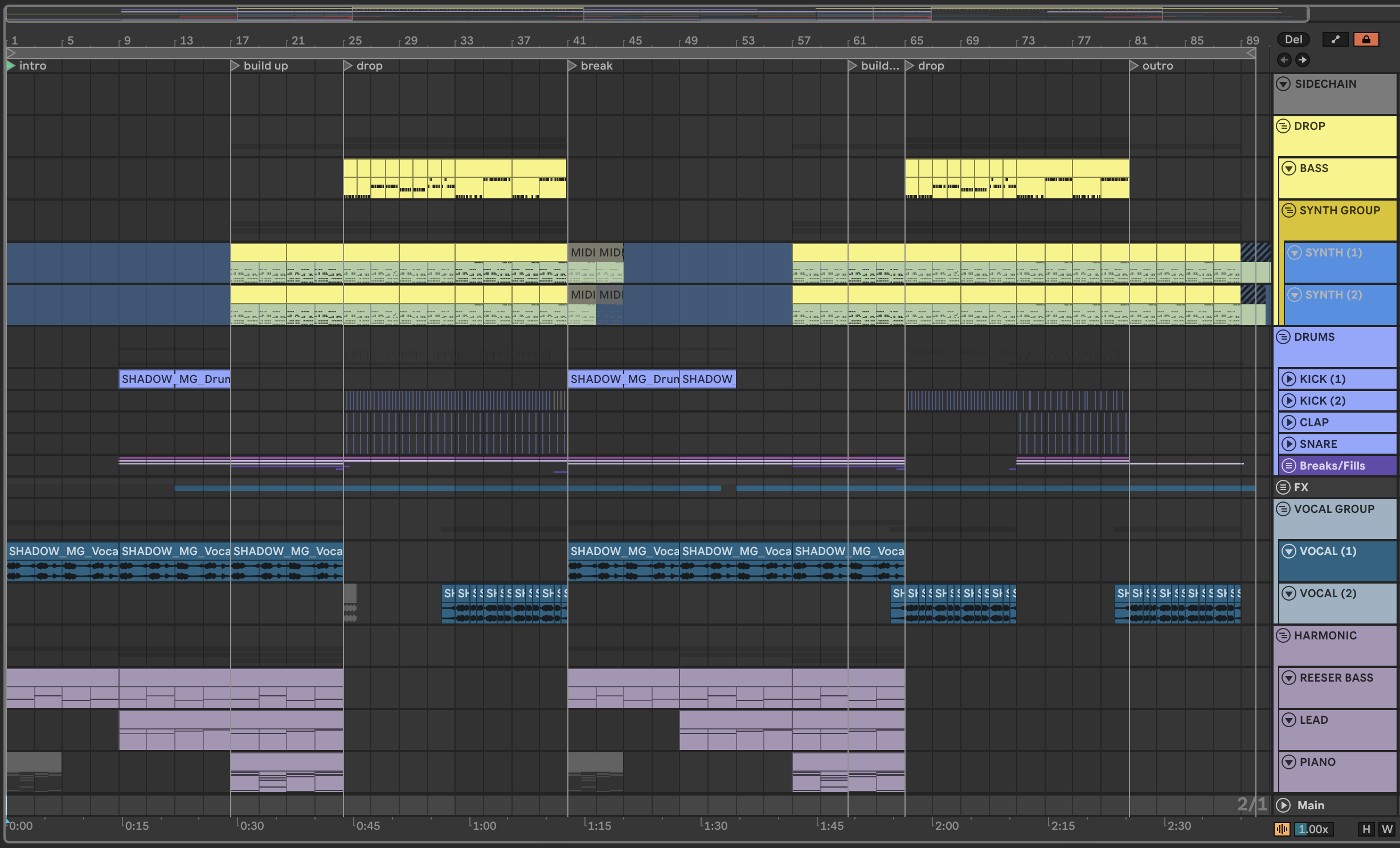The width and height of the screenshot is (1400, 848).
Task: Unfold the CLAP track
Action: pyautogui.click(x=1288, y=422)
